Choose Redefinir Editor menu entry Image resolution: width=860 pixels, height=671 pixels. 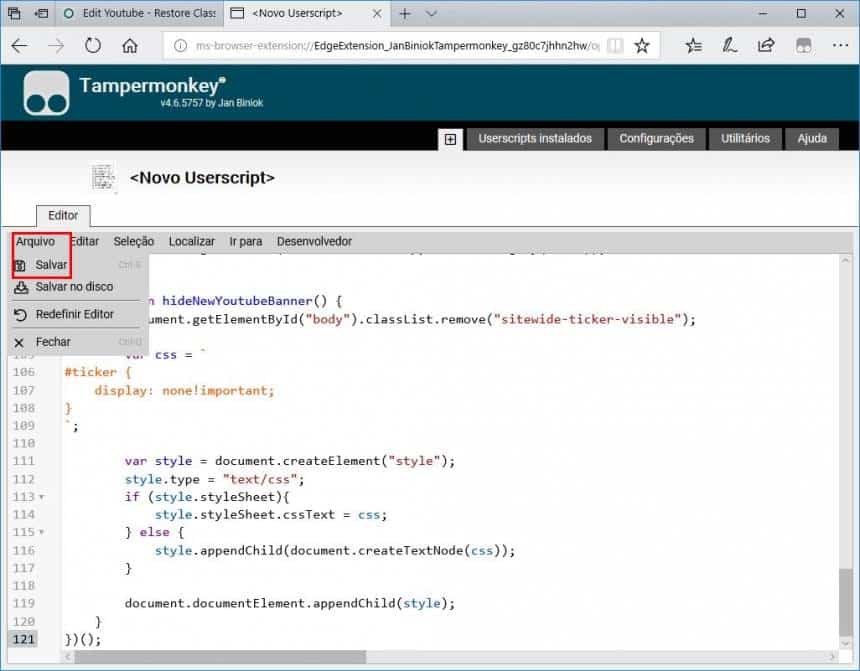[x=78, y=314]
